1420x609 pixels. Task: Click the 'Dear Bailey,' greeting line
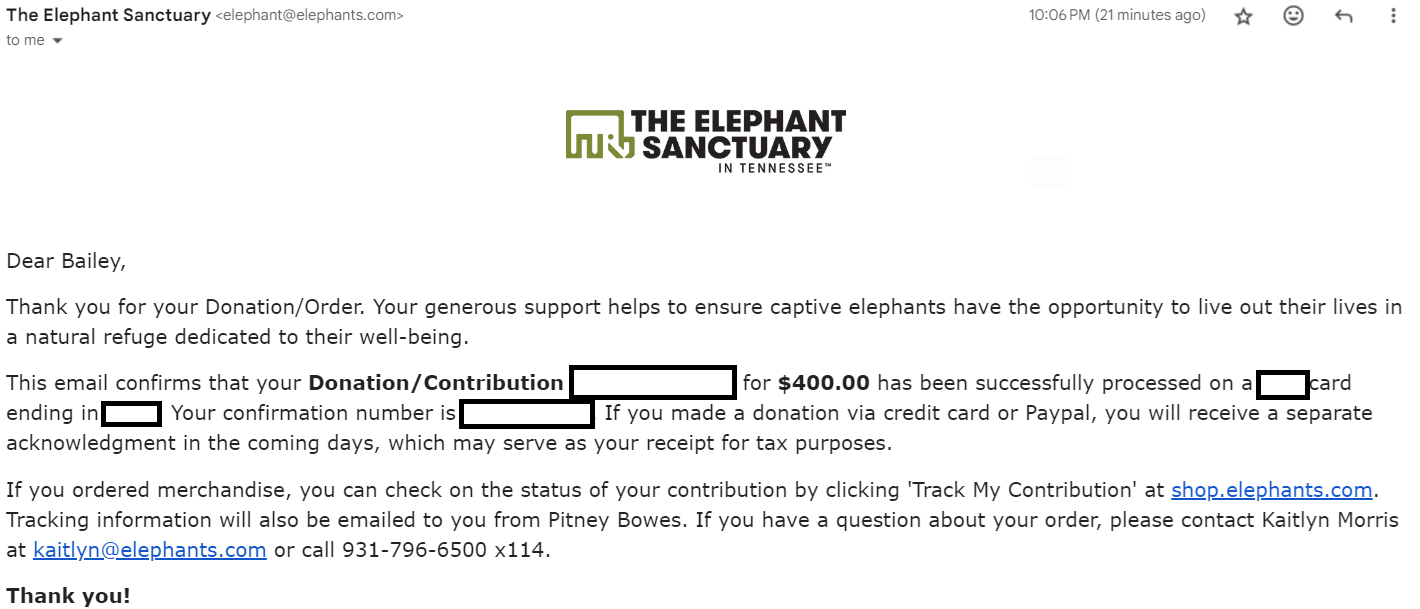click(66, 262)
